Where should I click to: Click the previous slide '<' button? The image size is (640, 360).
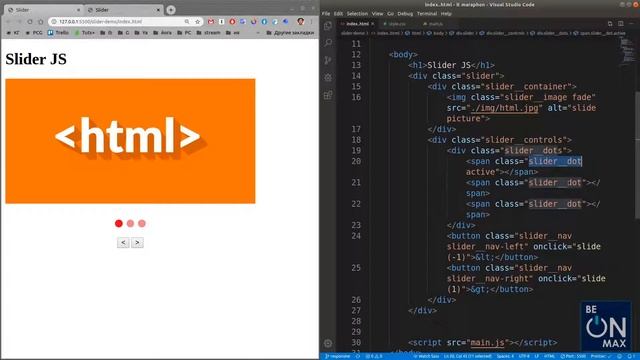tap(123, 242)
